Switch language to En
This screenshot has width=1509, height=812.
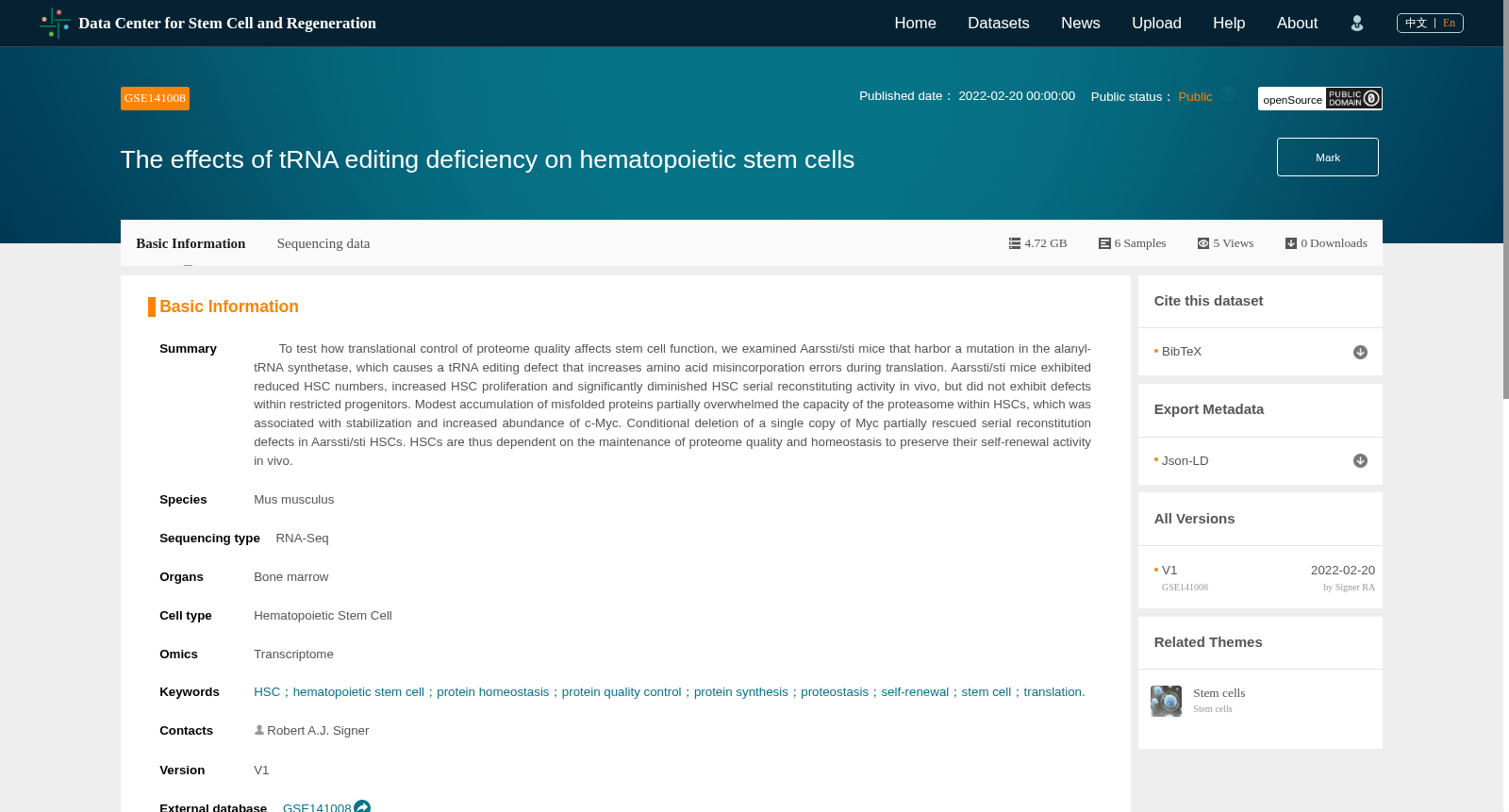point(1449,23)
